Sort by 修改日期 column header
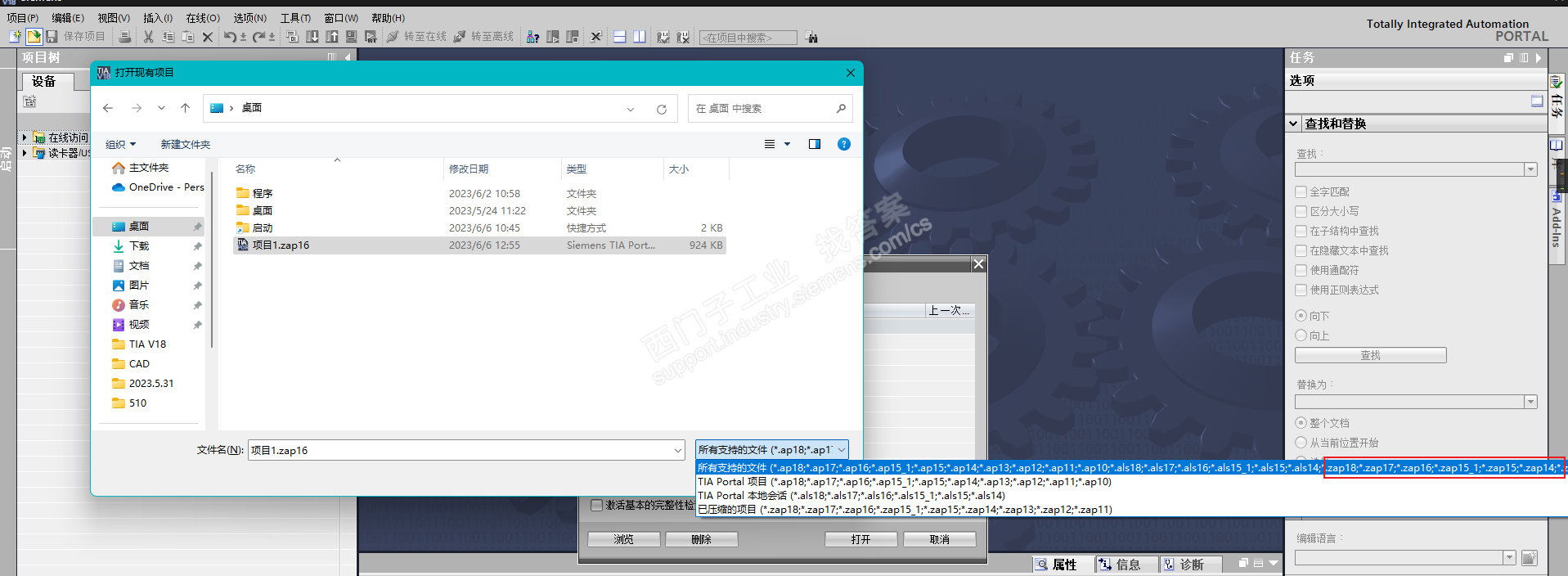The height and width of the screenshot is (576, 1568). click(x=468, y=169)
